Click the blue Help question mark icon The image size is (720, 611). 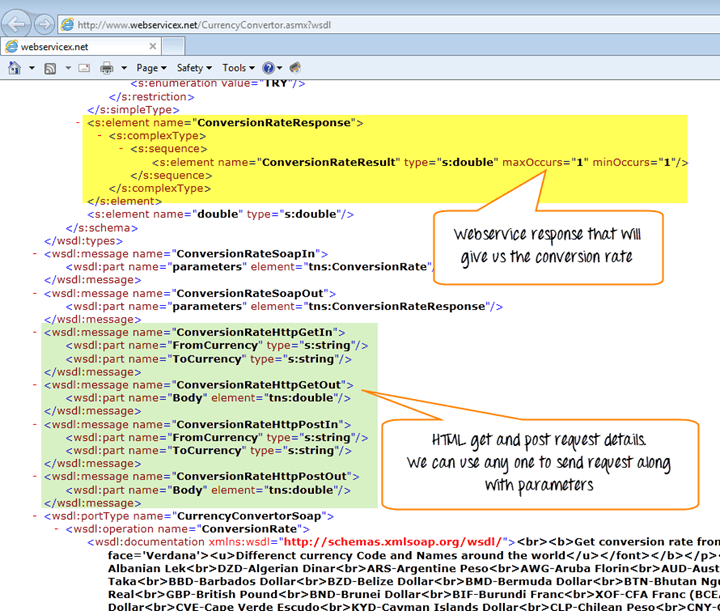click(x=267, y=68)
